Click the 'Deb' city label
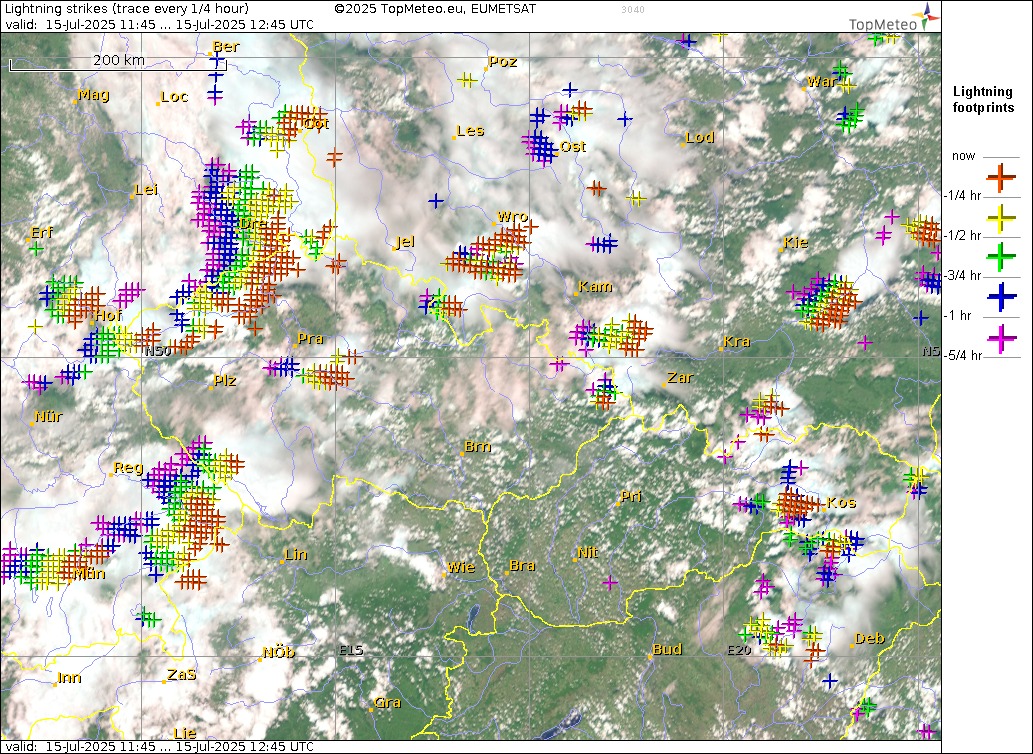The height and width of the screenshot is (754, 1033). coord(870,638)
